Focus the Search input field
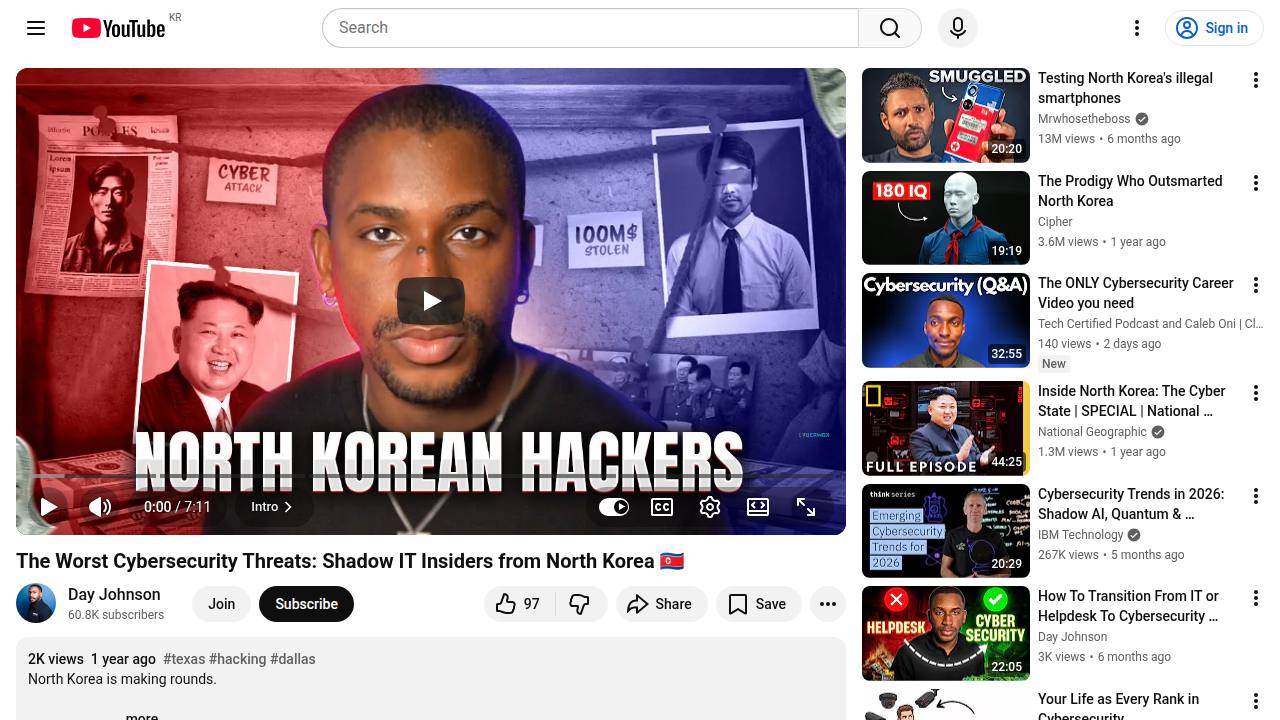The image size is (1280, 720). click(590, 28)
